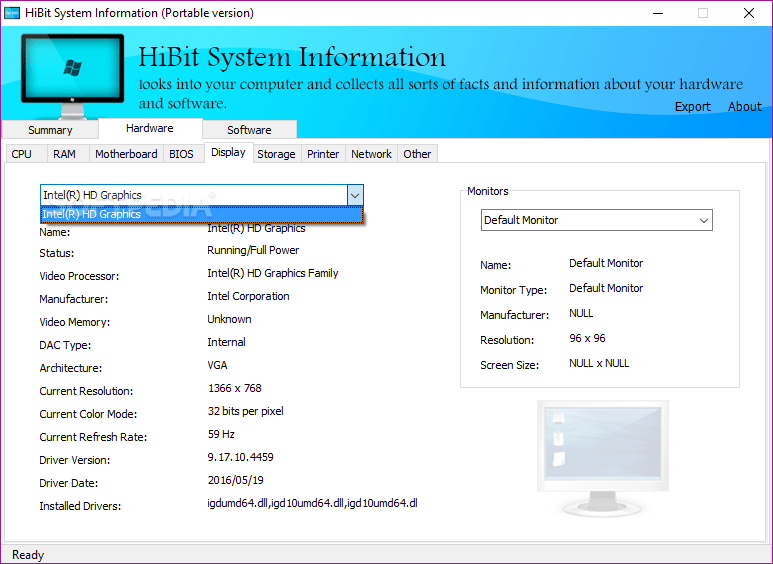
Task: Select the Display sub-tab
Action: 228,152
